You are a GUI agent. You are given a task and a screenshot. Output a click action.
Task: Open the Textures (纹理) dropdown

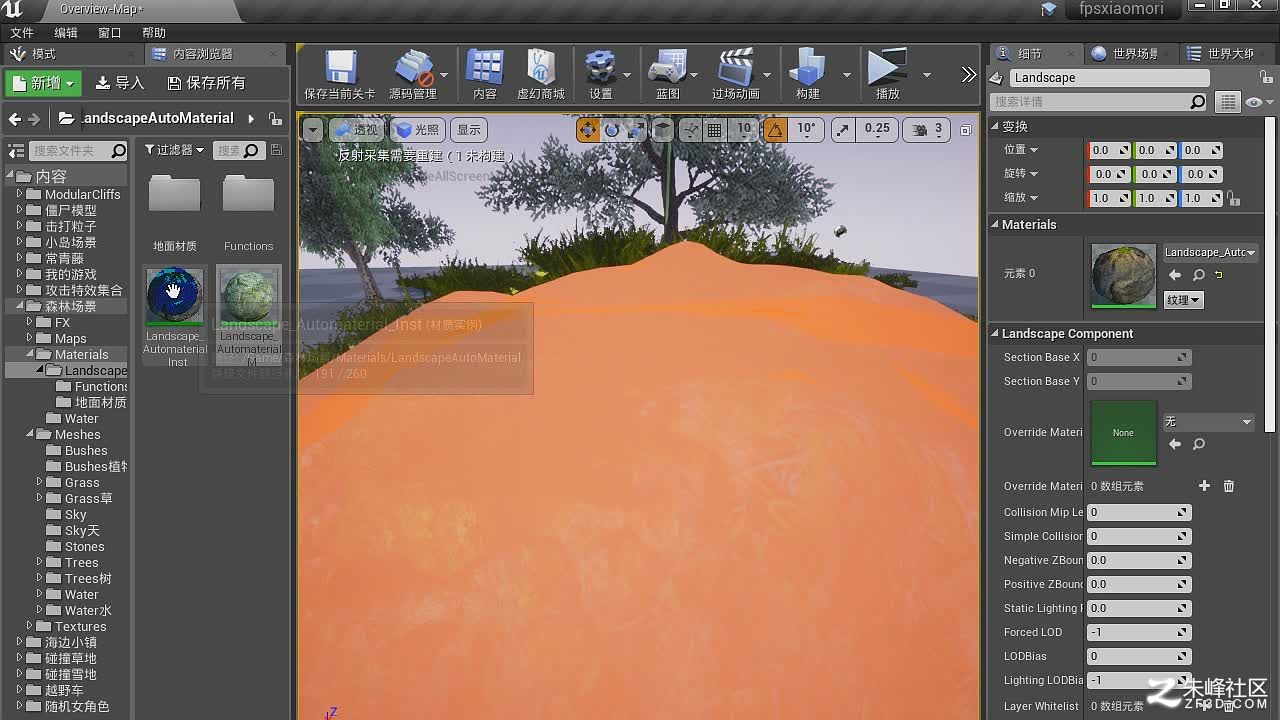pos(1183,300)
